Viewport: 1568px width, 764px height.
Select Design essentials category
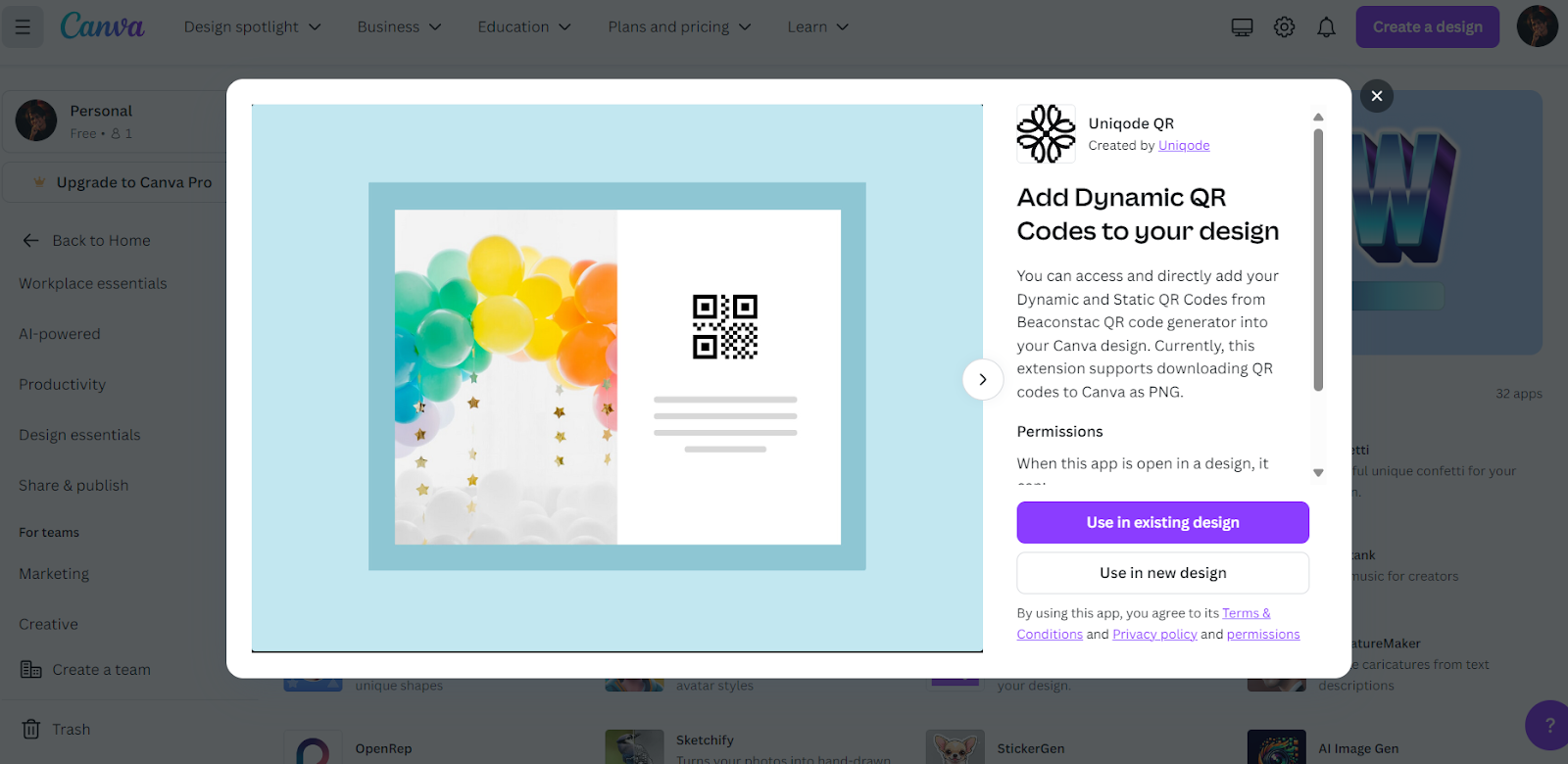[79, 435]
